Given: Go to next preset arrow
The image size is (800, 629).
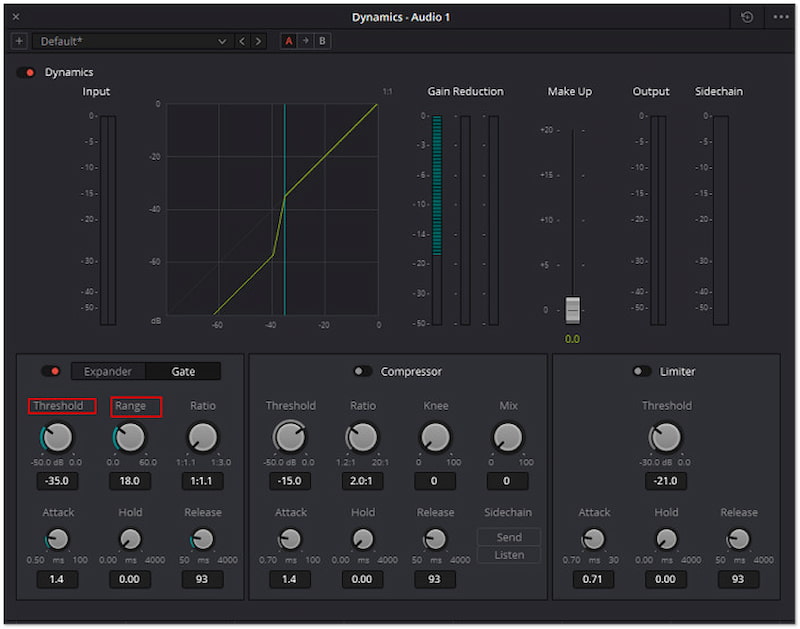Looking at the screenshot, I should pos(259,41).
